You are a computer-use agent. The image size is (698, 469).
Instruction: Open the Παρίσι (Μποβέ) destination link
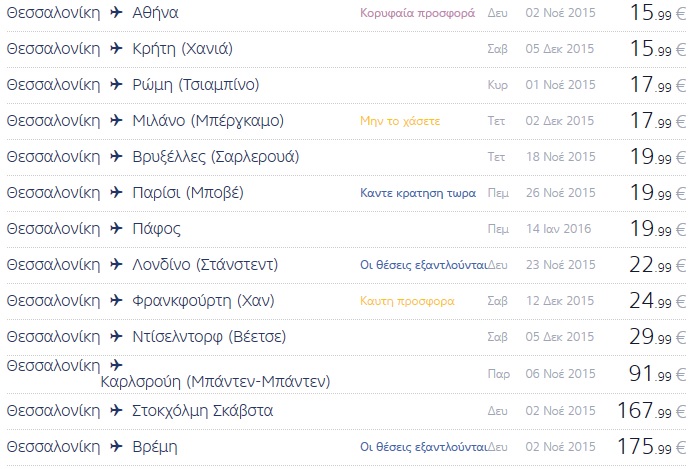point(188,193)
